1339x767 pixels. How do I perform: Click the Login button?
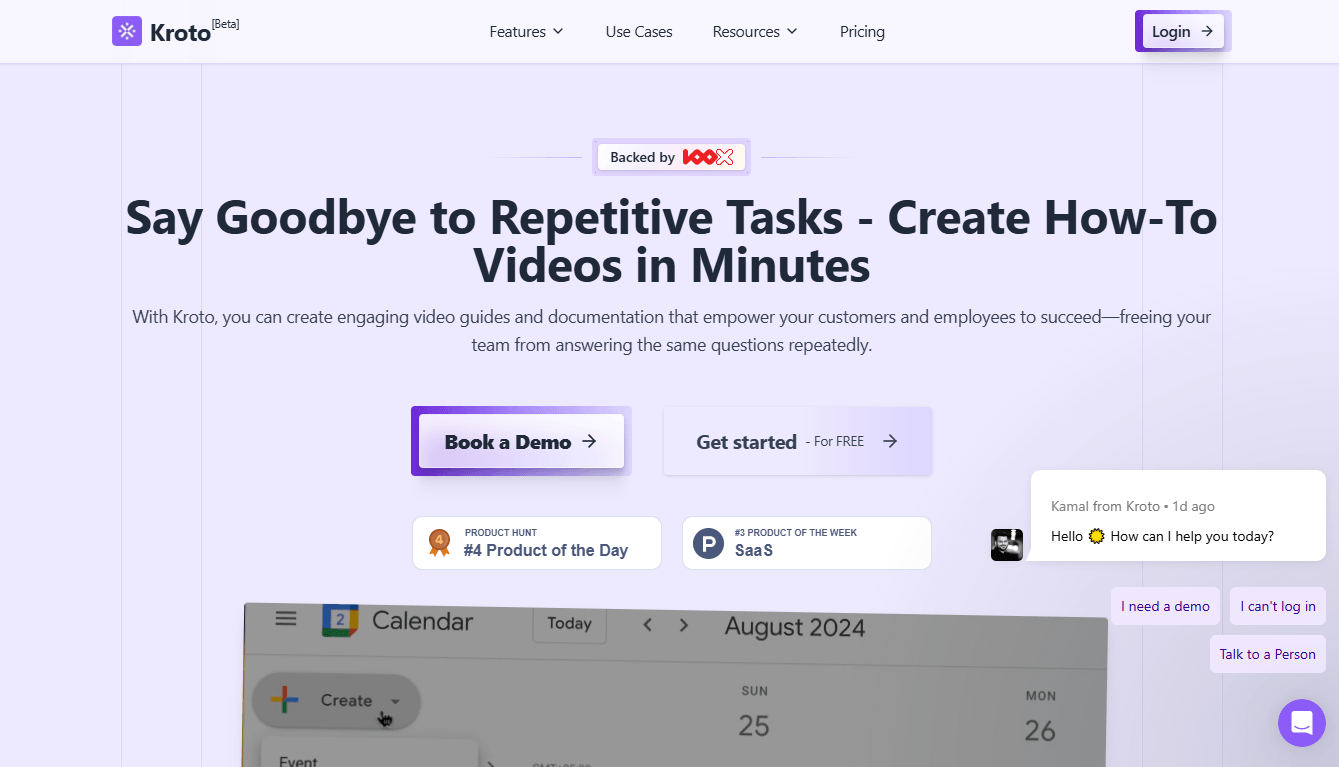(x=1183, y=31)
